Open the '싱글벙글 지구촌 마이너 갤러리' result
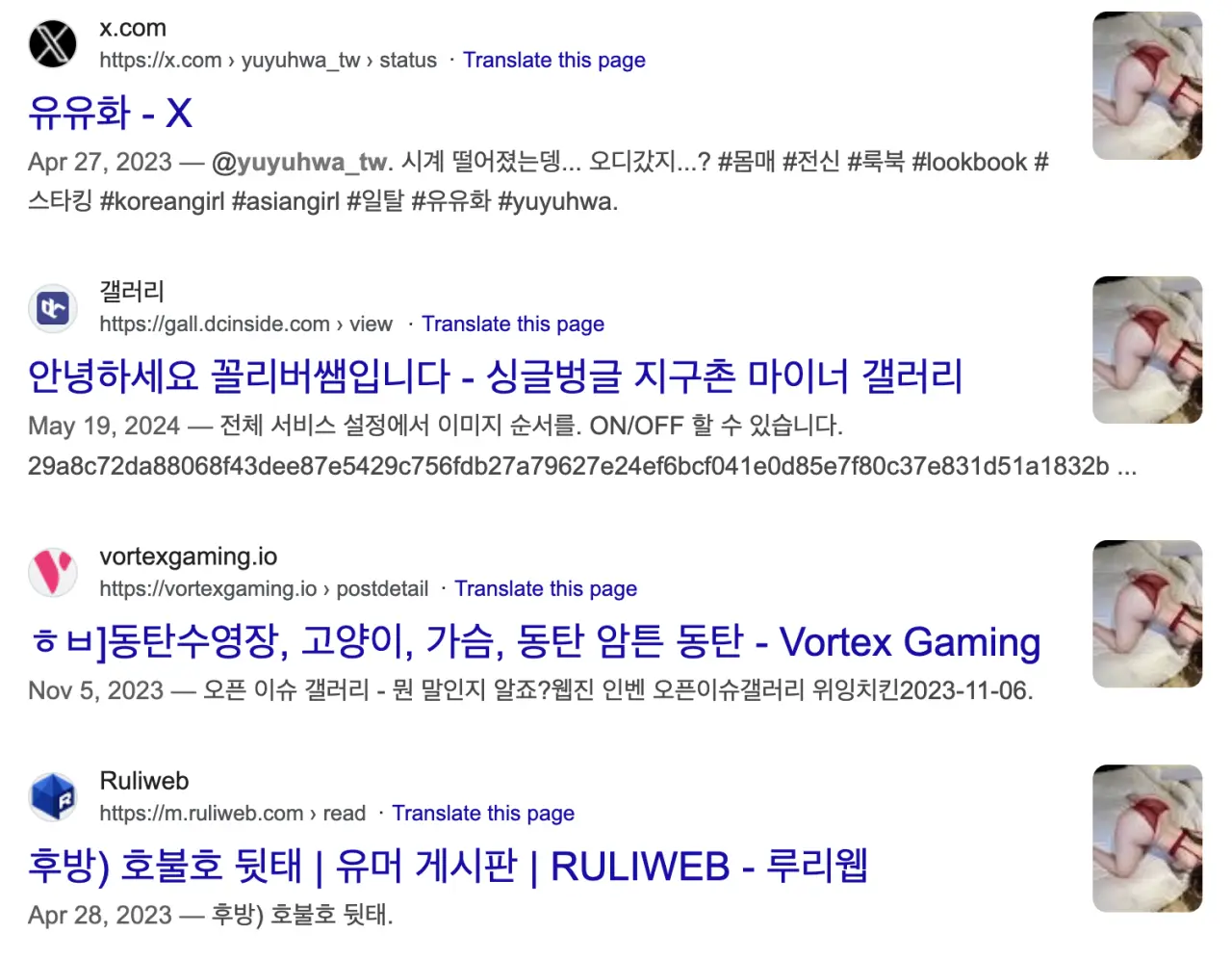 [x=496, y=376]
